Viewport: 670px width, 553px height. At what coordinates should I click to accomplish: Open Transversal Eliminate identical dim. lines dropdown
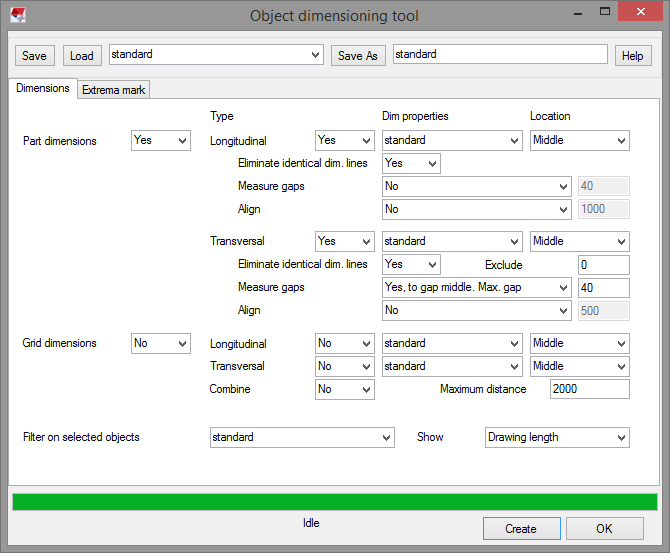[411, 265]
